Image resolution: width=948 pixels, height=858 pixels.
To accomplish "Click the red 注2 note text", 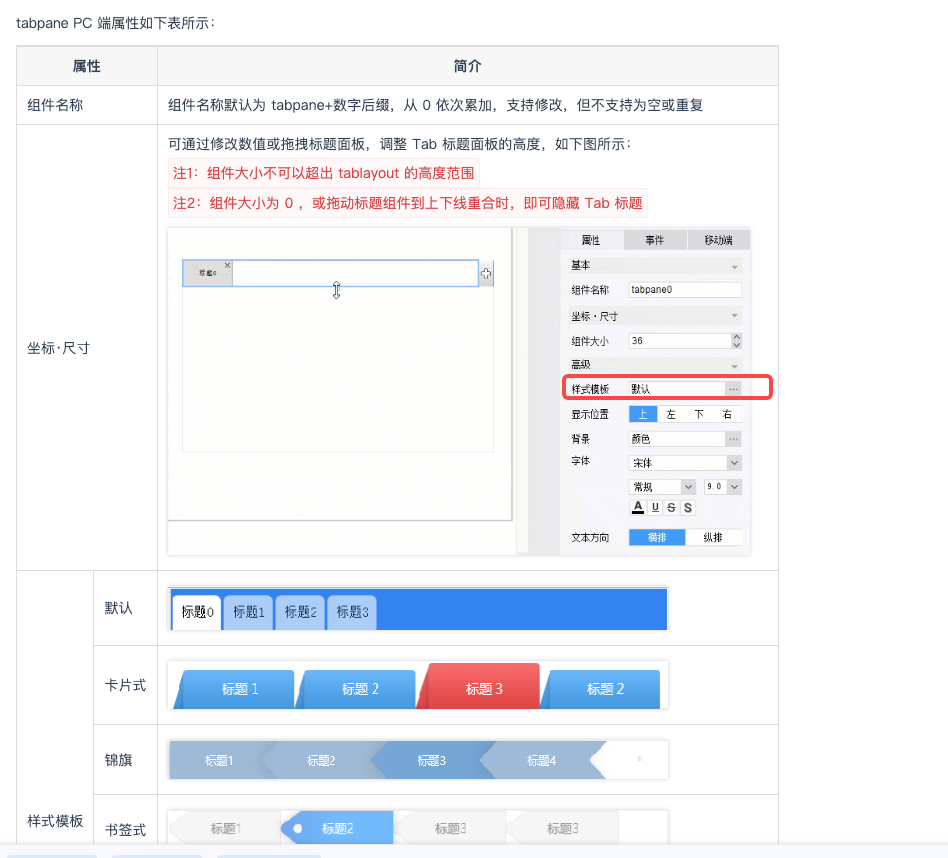I will 407,203.
